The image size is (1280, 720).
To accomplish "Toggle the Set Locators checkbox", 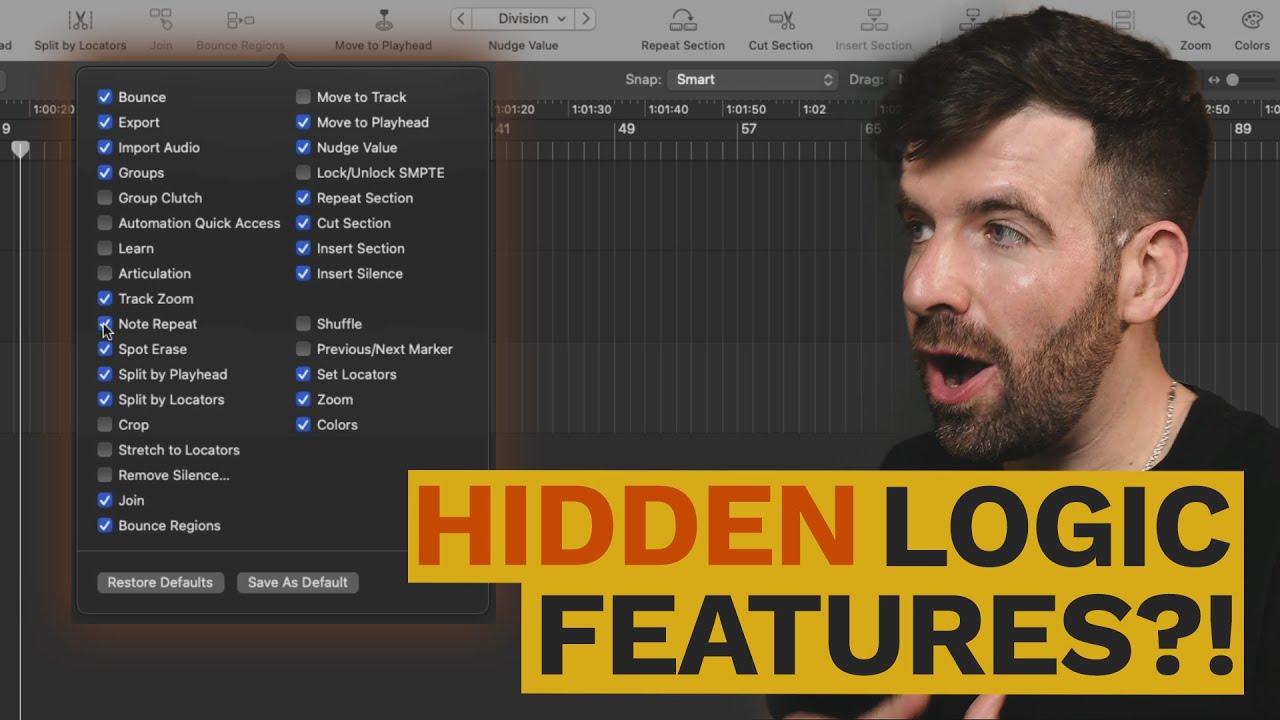I will point(303,374).
